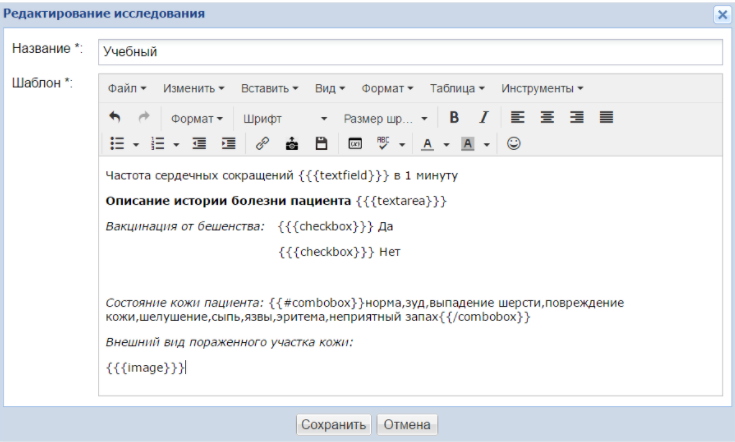
Task: Open text color picker arrow
Action: tap(446, 144)
